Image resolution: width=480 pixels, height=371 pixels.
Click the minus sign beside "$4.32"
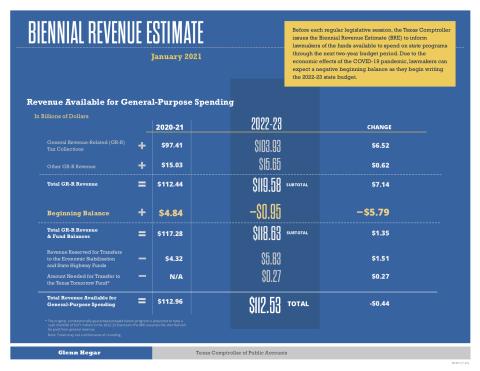(142, 259)
